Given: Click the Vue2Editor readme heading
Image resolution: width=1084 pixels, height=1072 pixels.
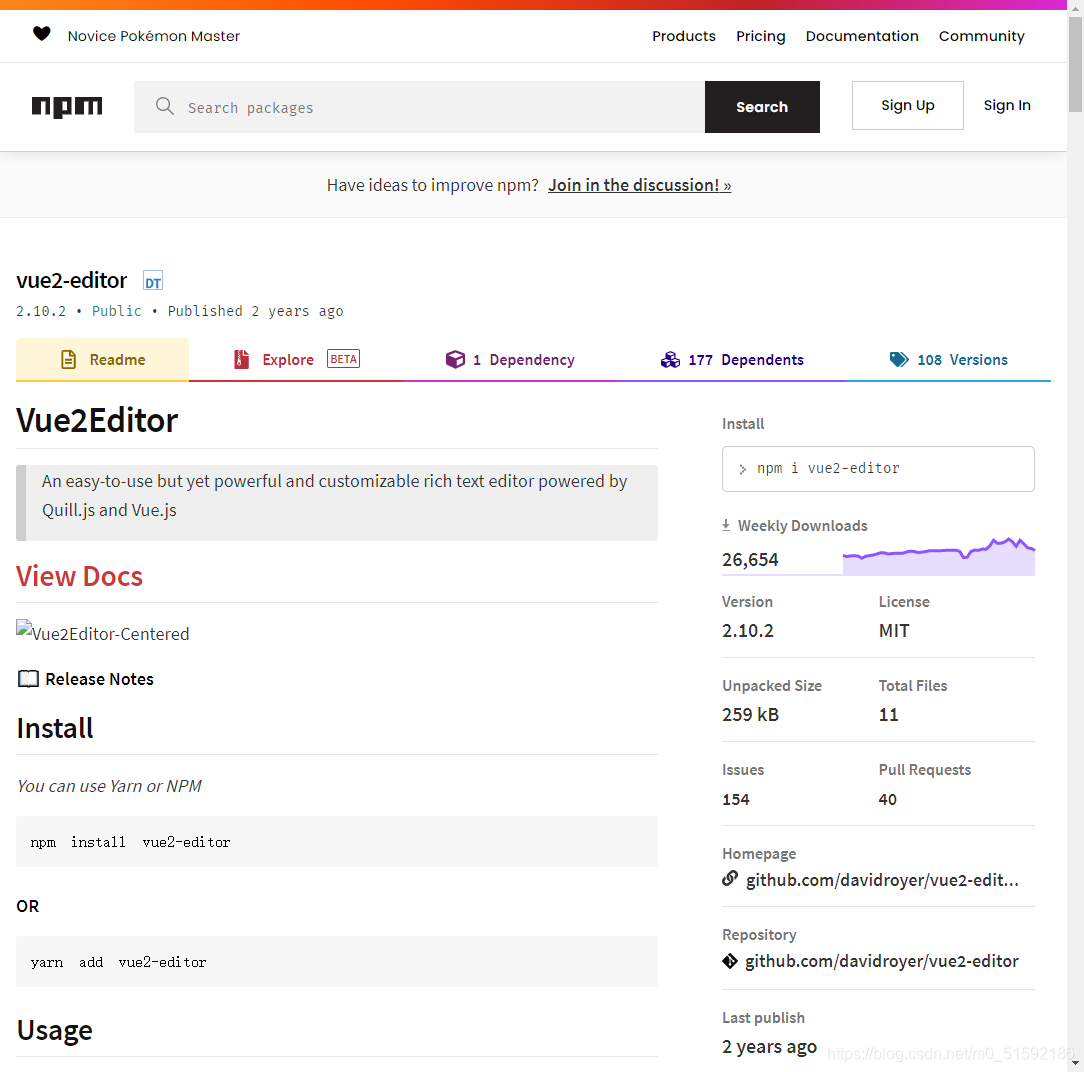Looking at the screenshot, I should click(x=97, y=420).
